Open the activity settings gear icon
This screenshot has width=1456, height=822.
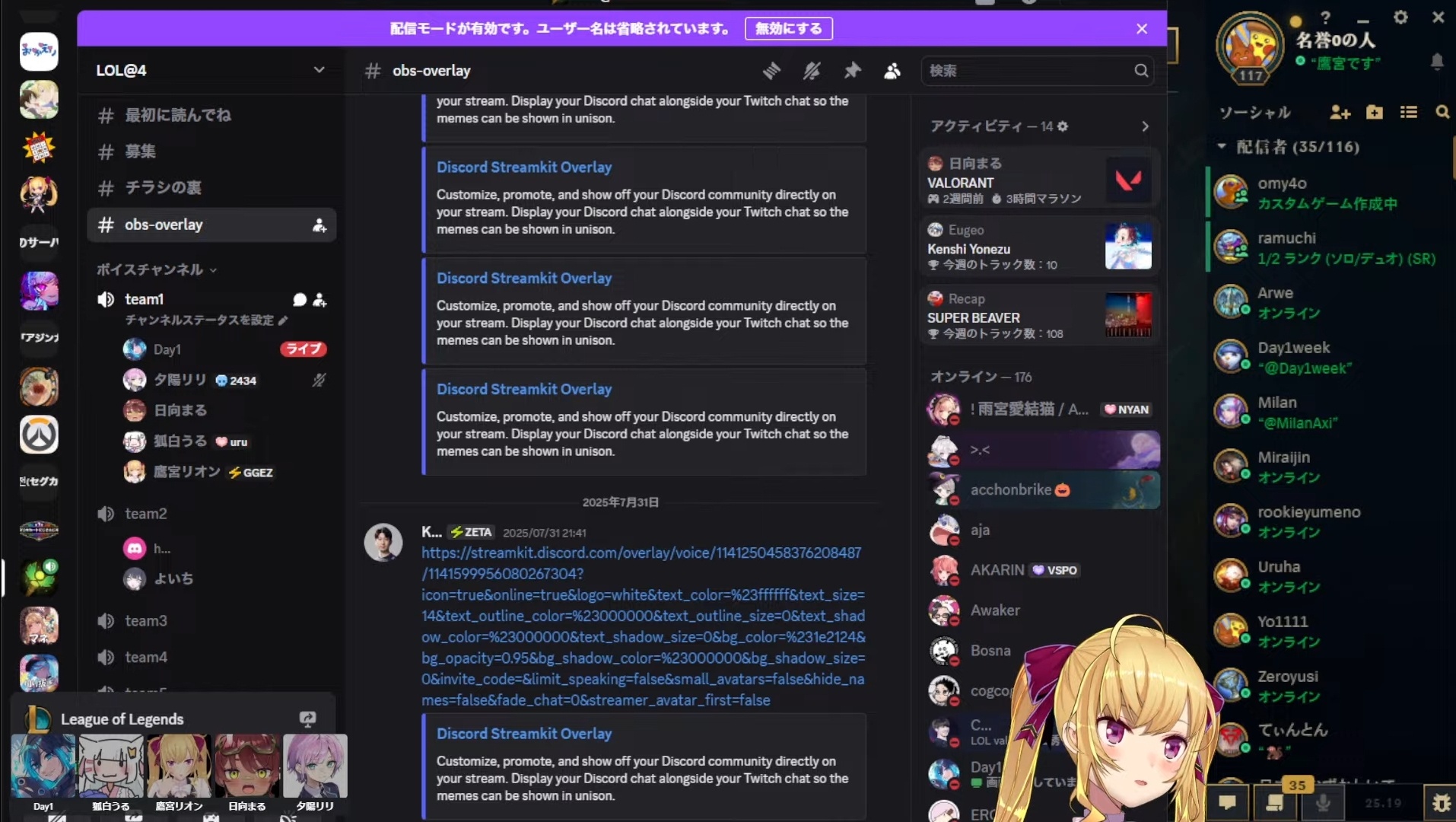tap(1063, 126)
